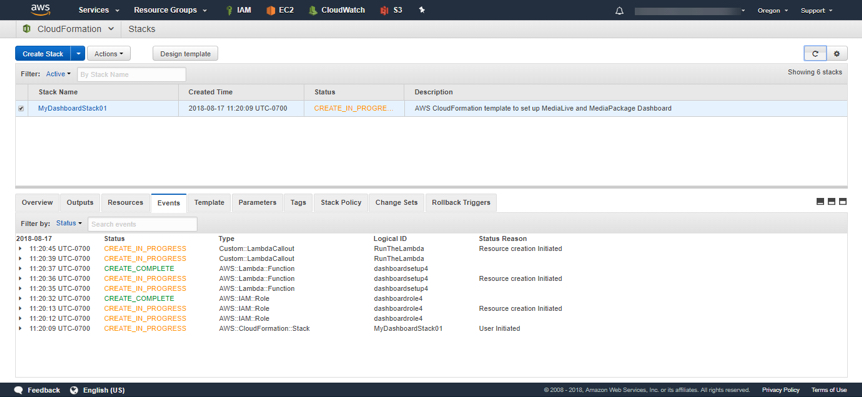Open the Actions dropdown
Screen dimensions: 862x397
[x=109, y=54]
